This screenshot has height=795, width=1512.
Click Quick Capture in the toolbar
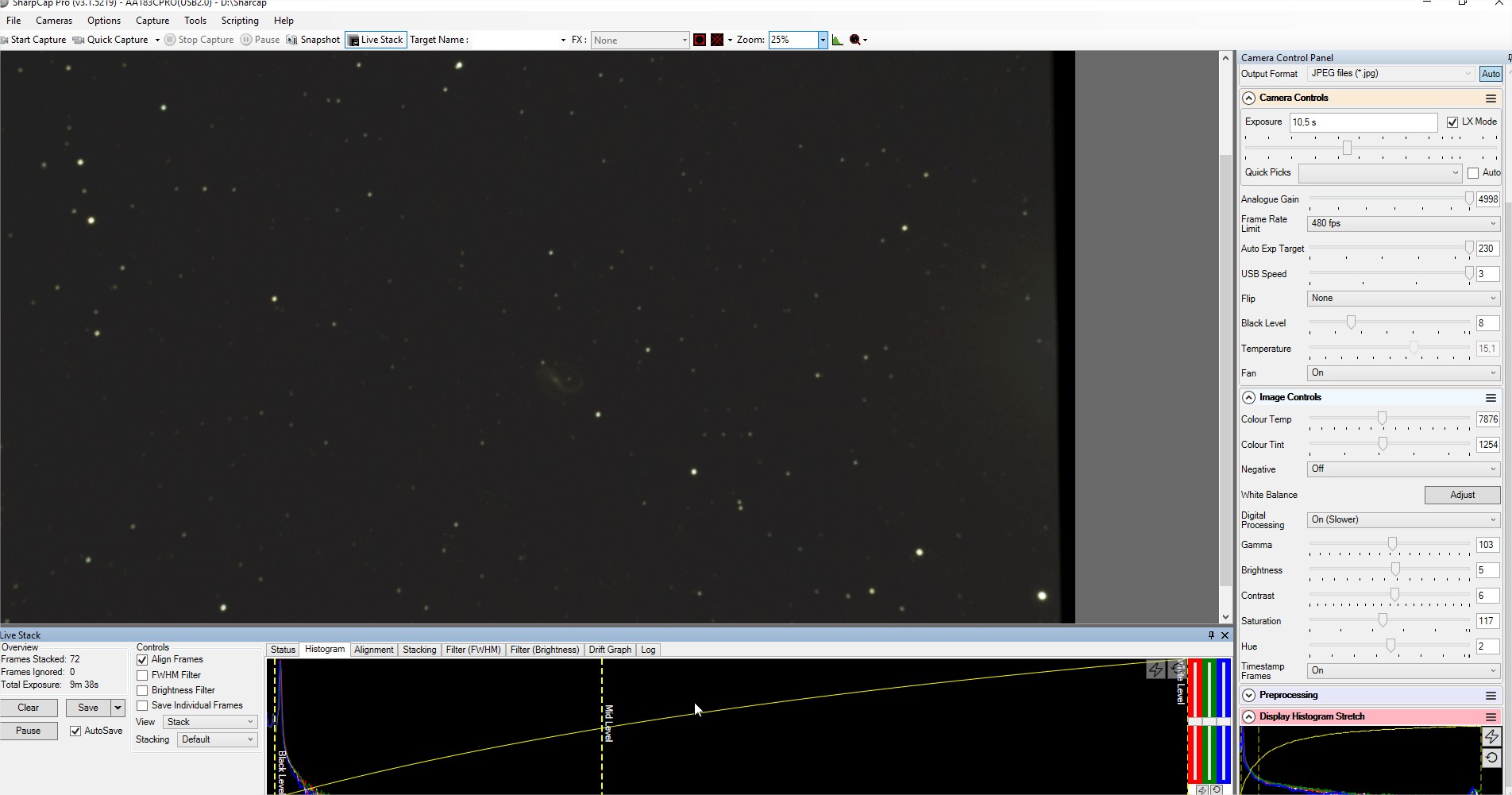[111, 40]
